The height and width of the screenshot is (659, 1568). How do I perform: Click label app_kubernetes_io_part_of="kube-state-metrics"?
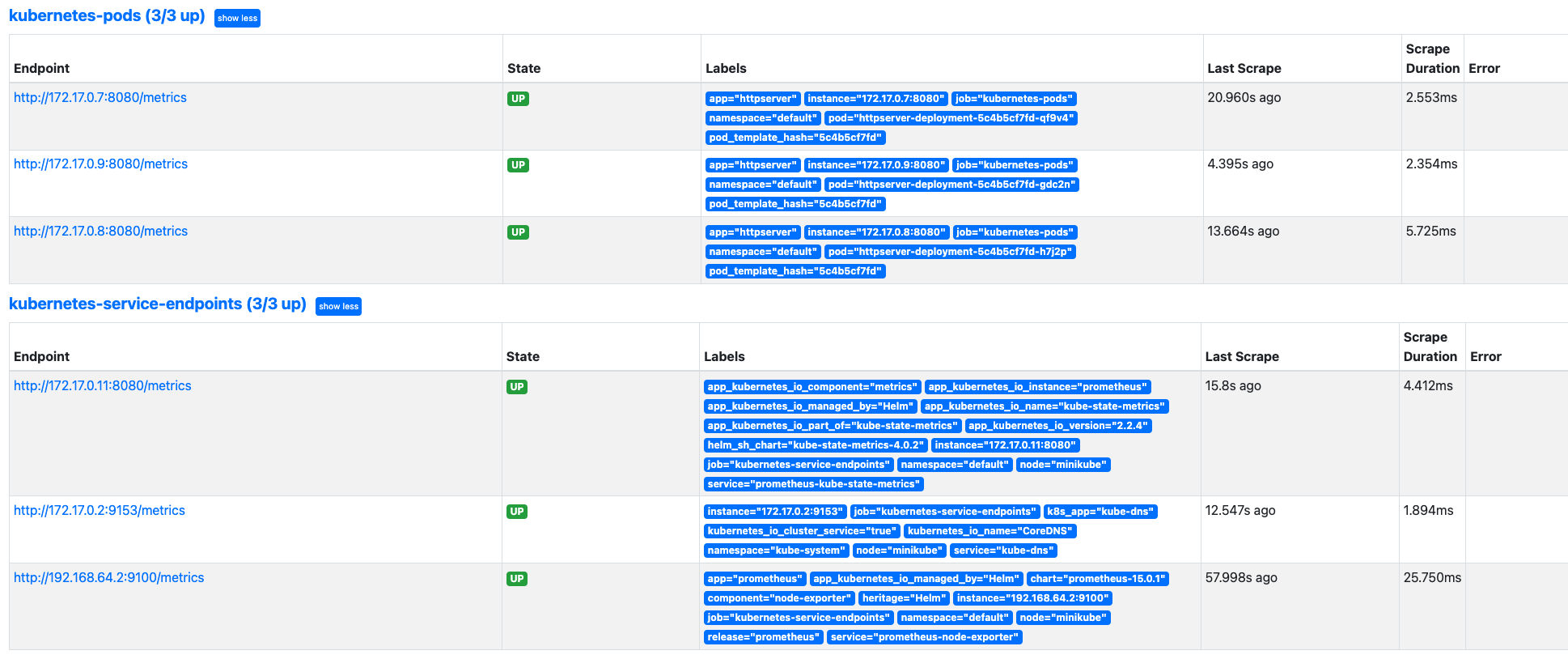(833, 426)
